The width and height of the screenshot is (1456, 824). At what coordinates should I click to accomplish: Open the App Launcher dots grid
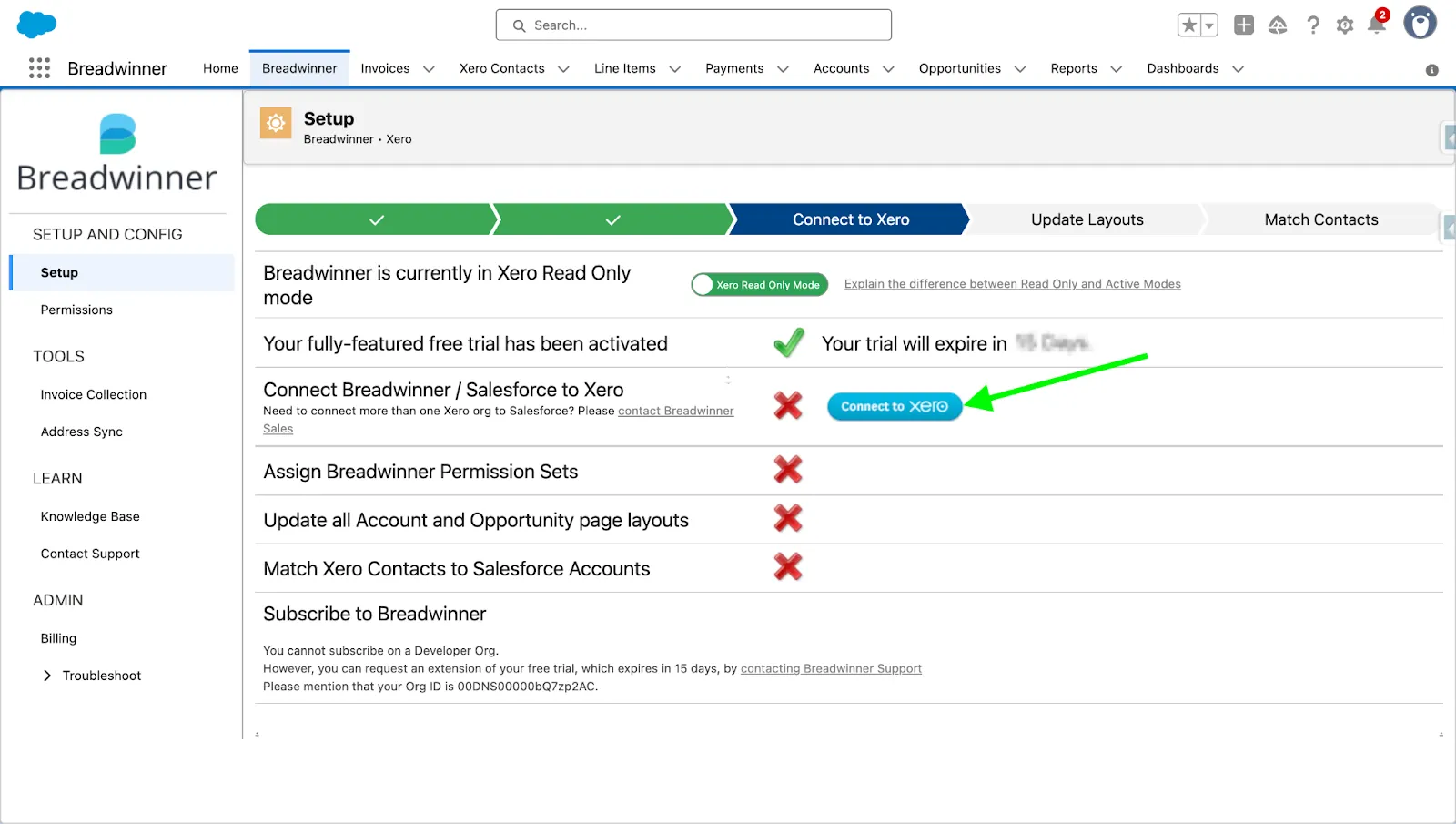click(39, 68)
